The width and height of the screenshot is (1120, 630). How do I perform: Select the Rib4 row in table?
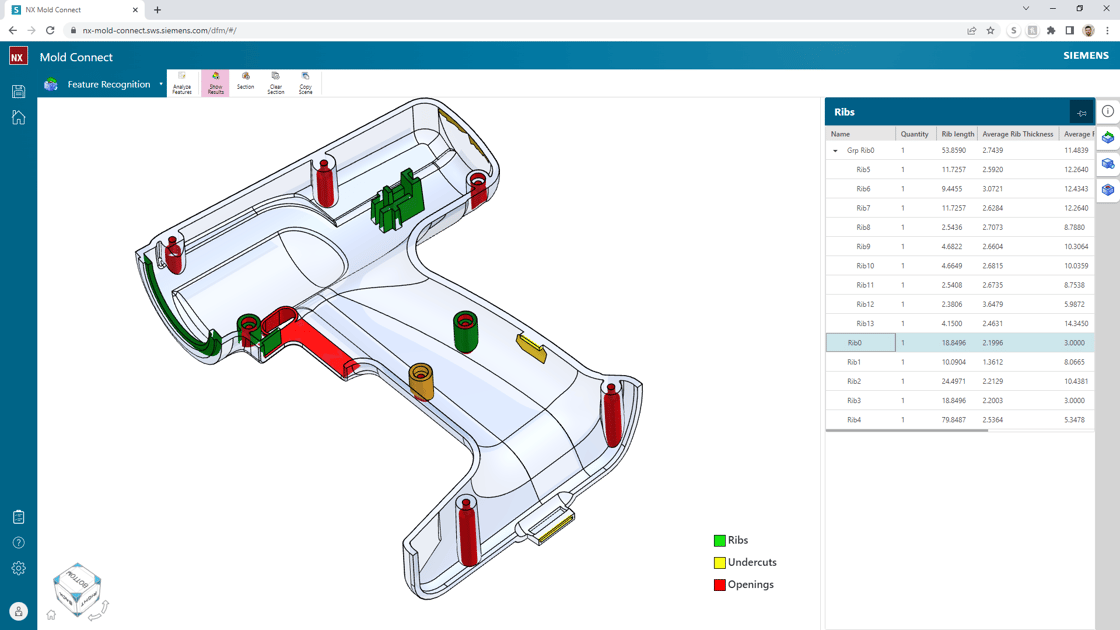pos(854,420)
